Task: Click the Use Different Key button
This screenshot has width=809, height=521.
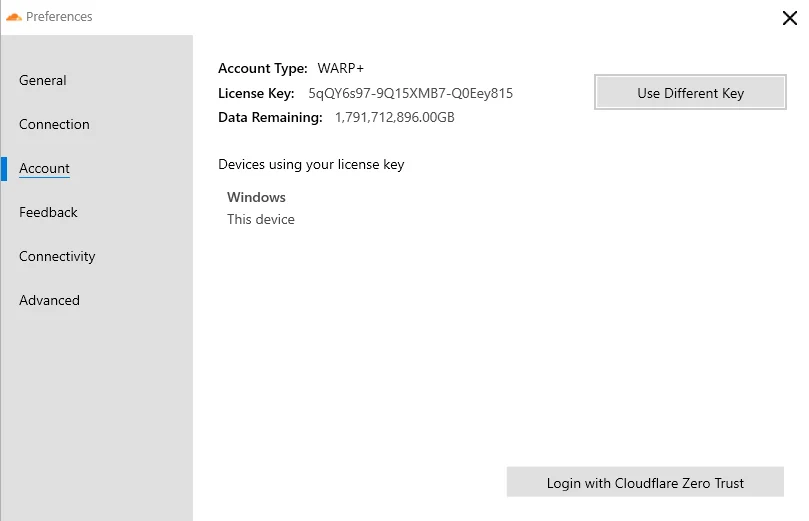Action: pyautogui.click(x=690, y=92)
